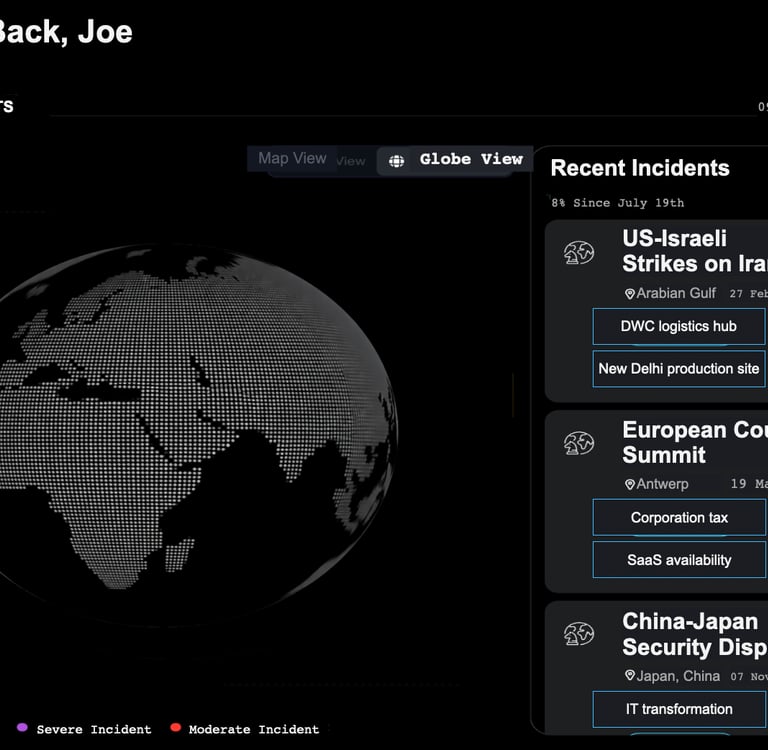Viewport: 768px width, 750px height.
Task: Open the IT transformation tag
Action: [678, 709]
